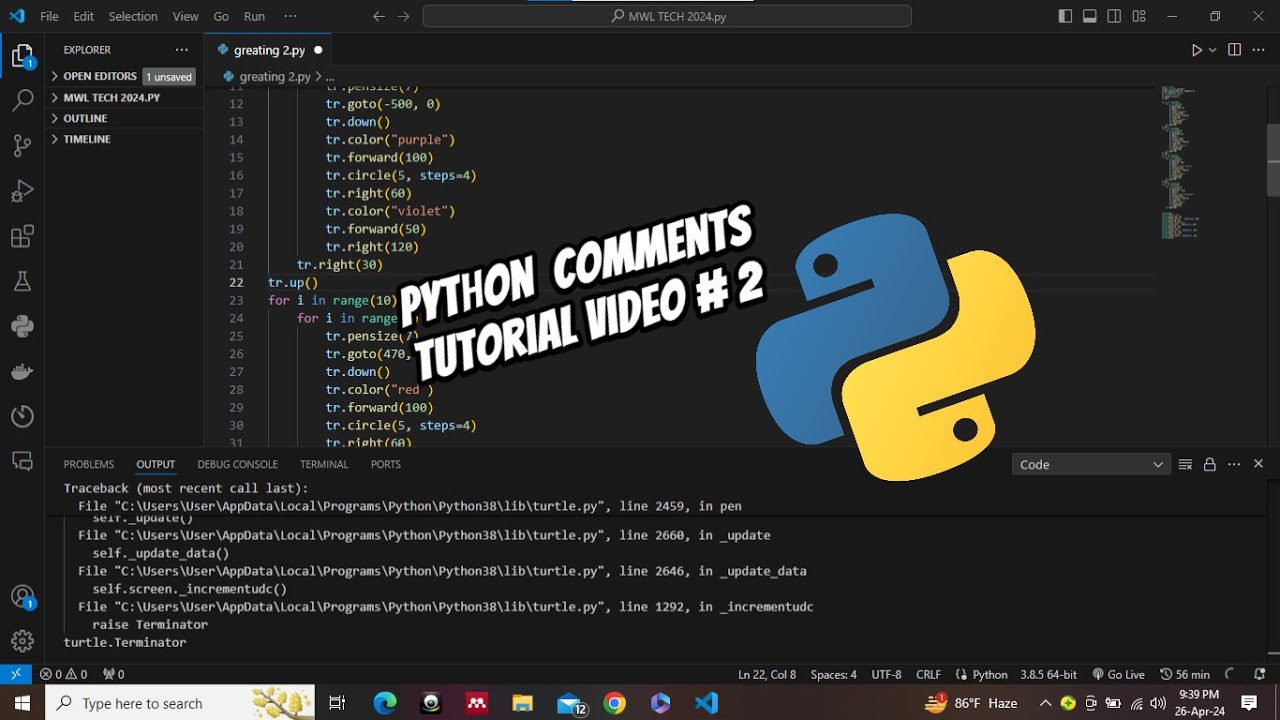This screenshot has height=720, width=1280.
Task: Open notifications bell in status bar
Action: 1260,674
